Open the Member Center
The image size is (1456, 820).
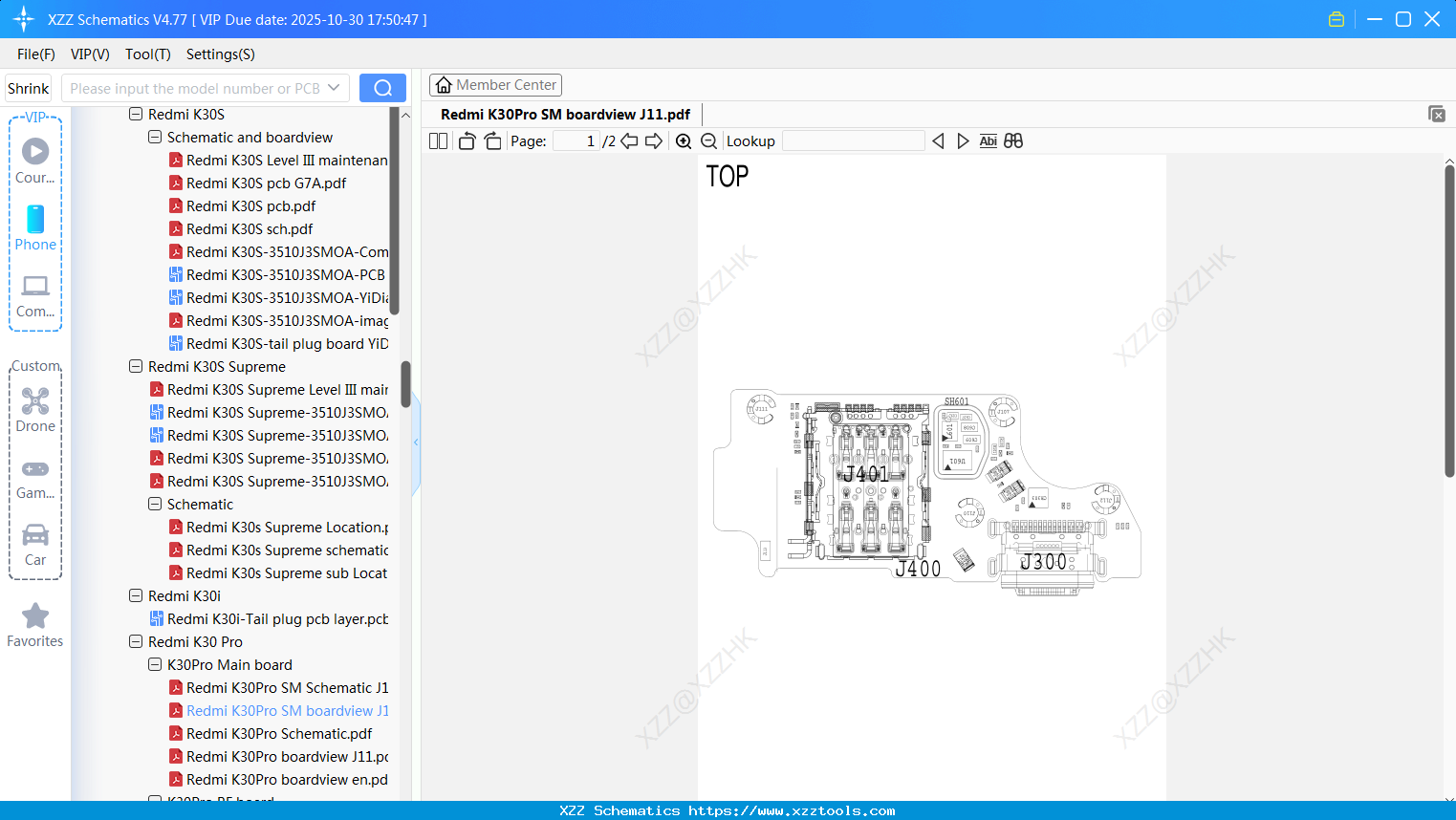[x=495, y=85]
